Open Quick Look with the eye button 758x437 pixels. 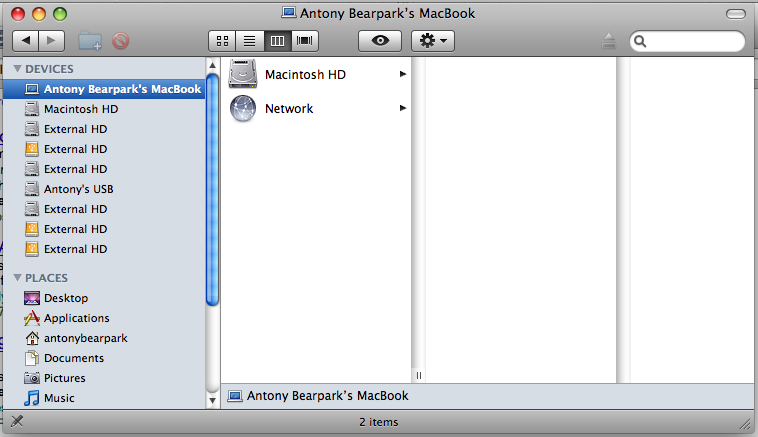380,41
